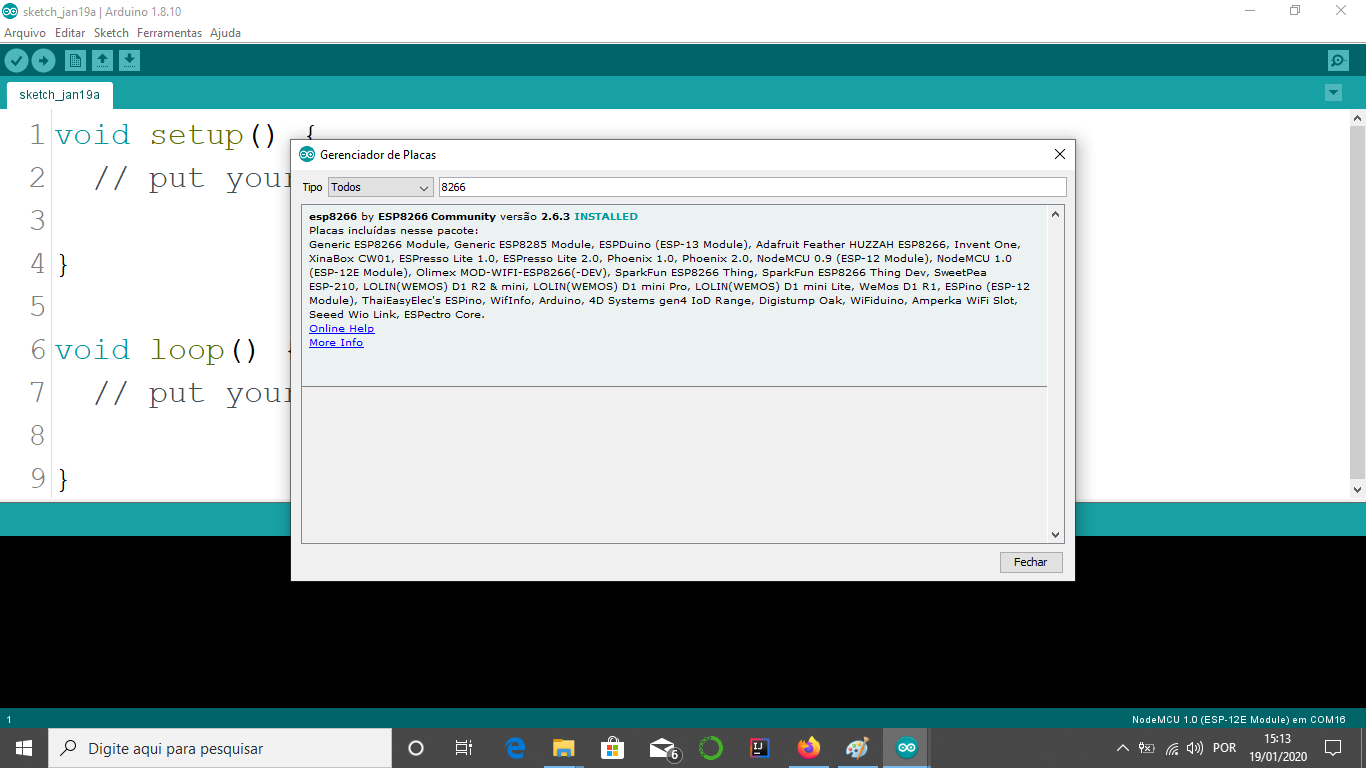Switch to Arduino icon on taskbar

point(906,748)
